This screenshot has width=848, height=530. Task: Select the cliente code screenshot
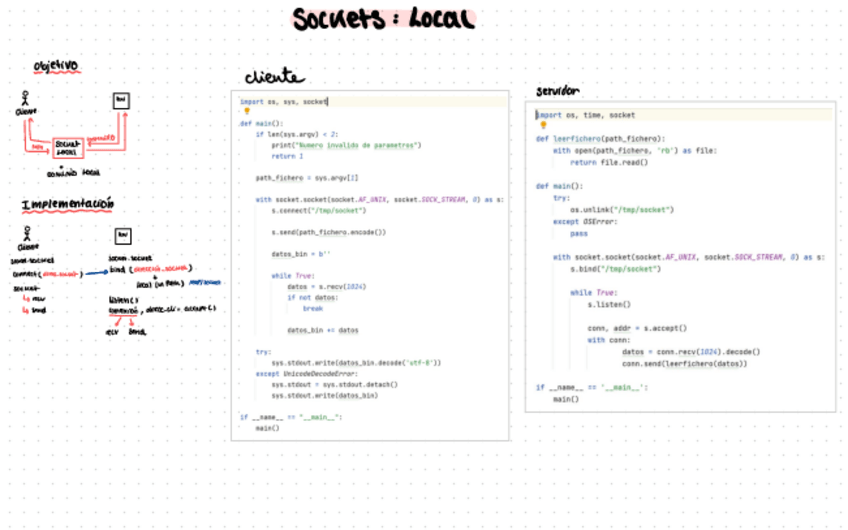coord(372,265)
